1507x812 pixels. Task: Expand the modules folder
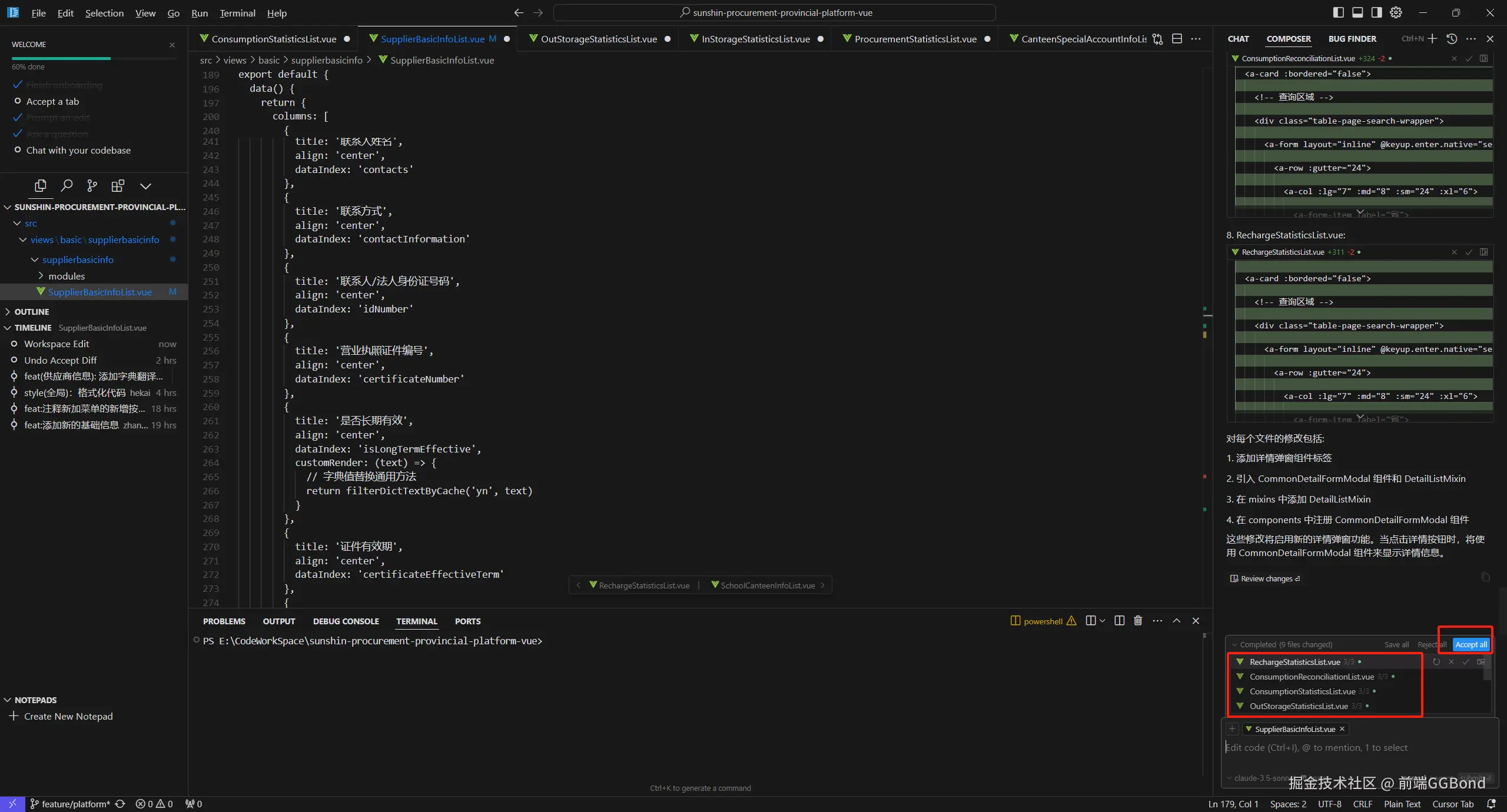point(66,276)
